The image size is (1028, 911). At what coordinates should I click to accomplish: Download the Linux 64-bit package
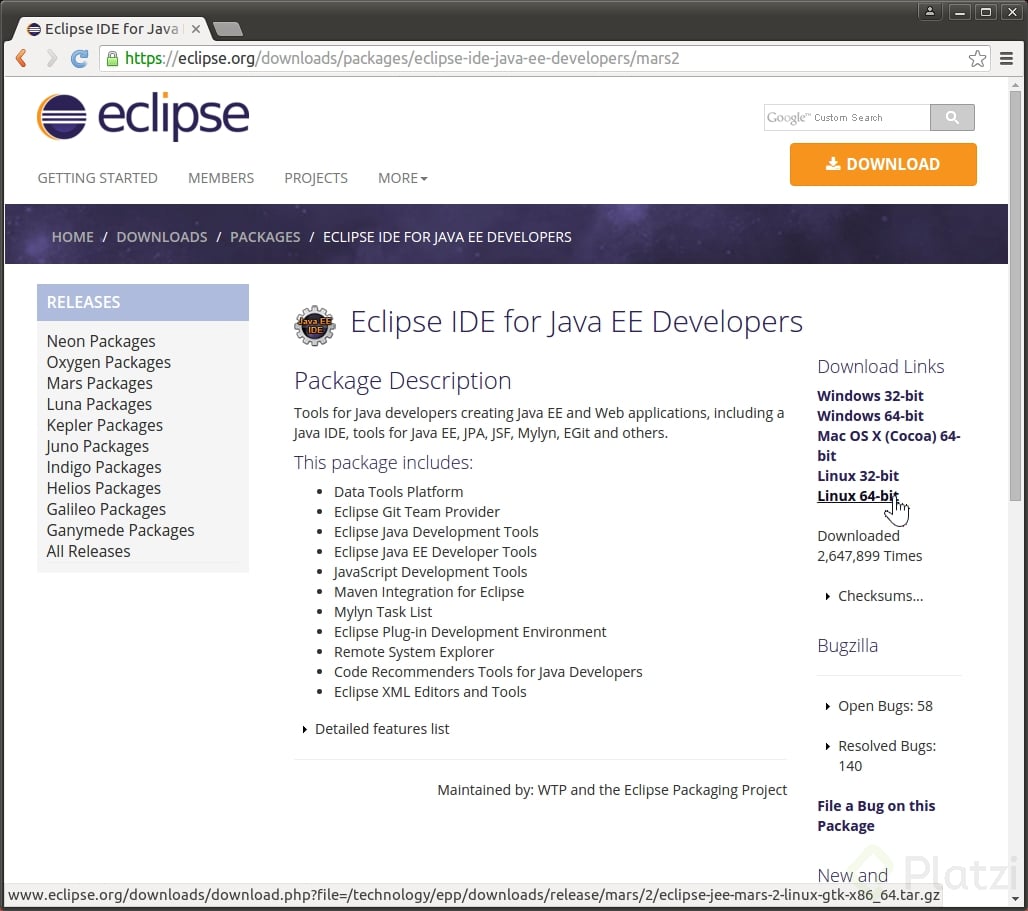(x=858, y=496)
